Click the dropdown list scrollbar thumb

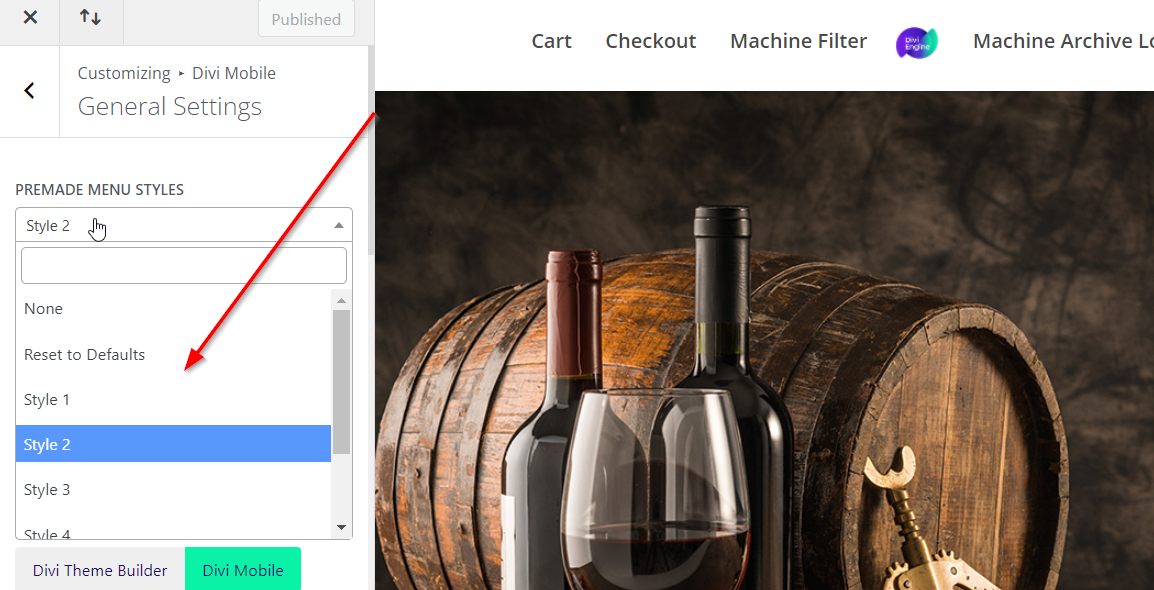(341, 380)
